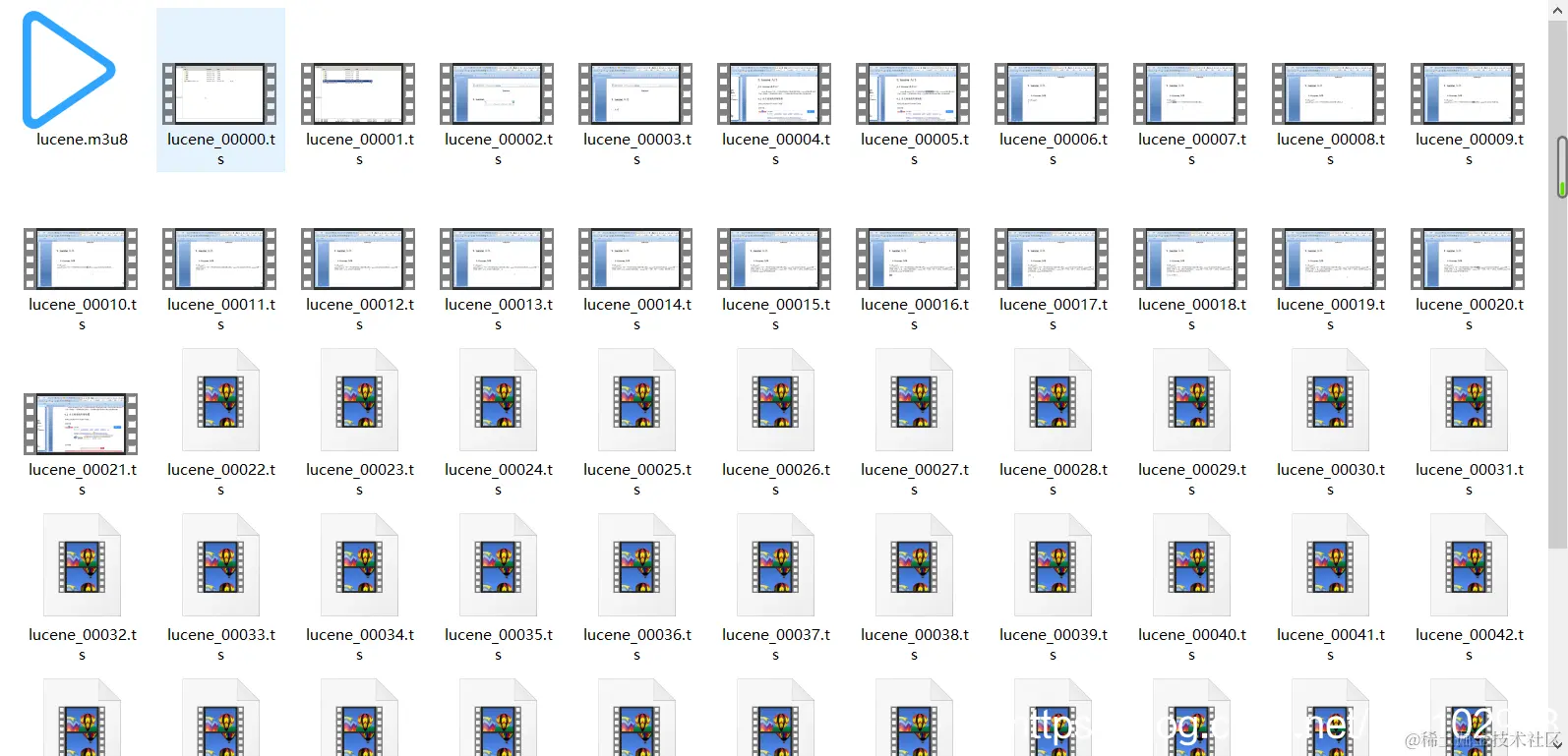1568x756 pixels.
Task: Click lucene_00036.ts video file icon
Action: coord(636,565)
